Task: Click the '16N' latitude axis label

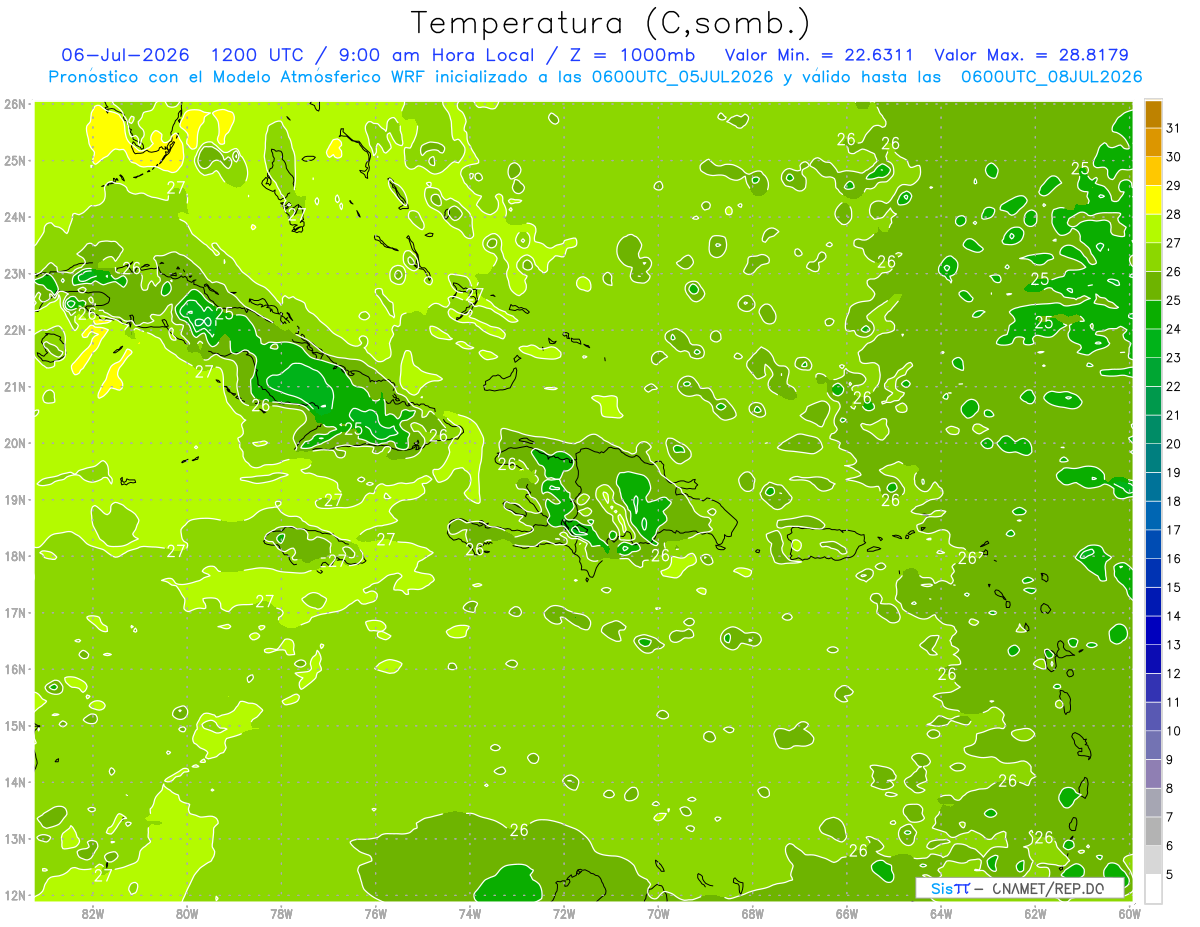Action: pyautogui.click(x=15, y=669)
